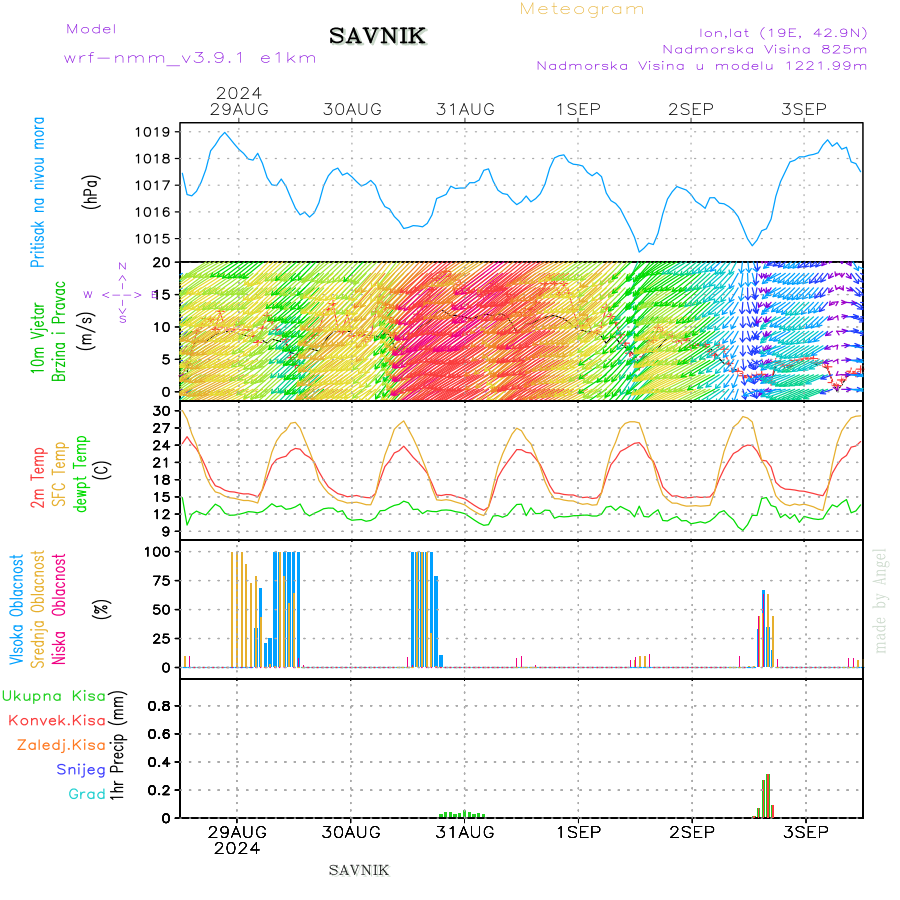
Task: Click the "30AUG" label above the pressure chart
Action: (352, 109)
